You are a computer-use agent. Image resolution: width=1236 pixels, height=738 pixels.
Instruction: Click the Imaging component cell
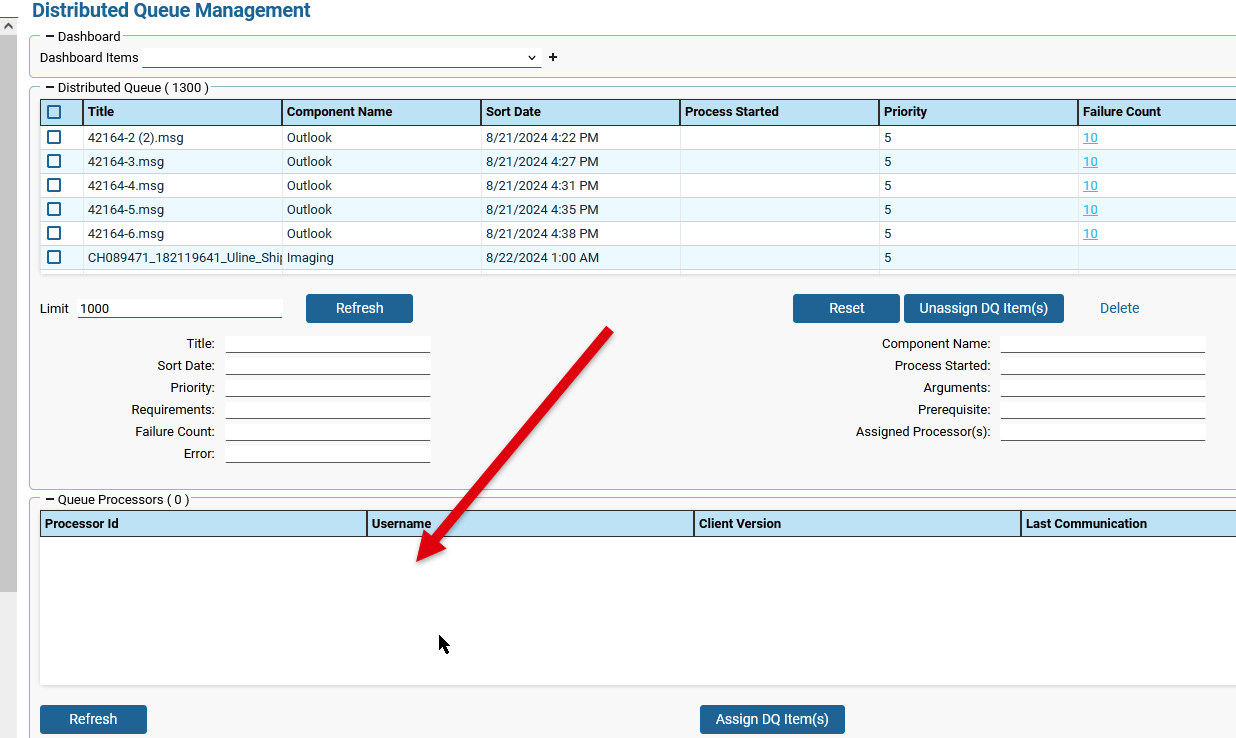(382, 257)
